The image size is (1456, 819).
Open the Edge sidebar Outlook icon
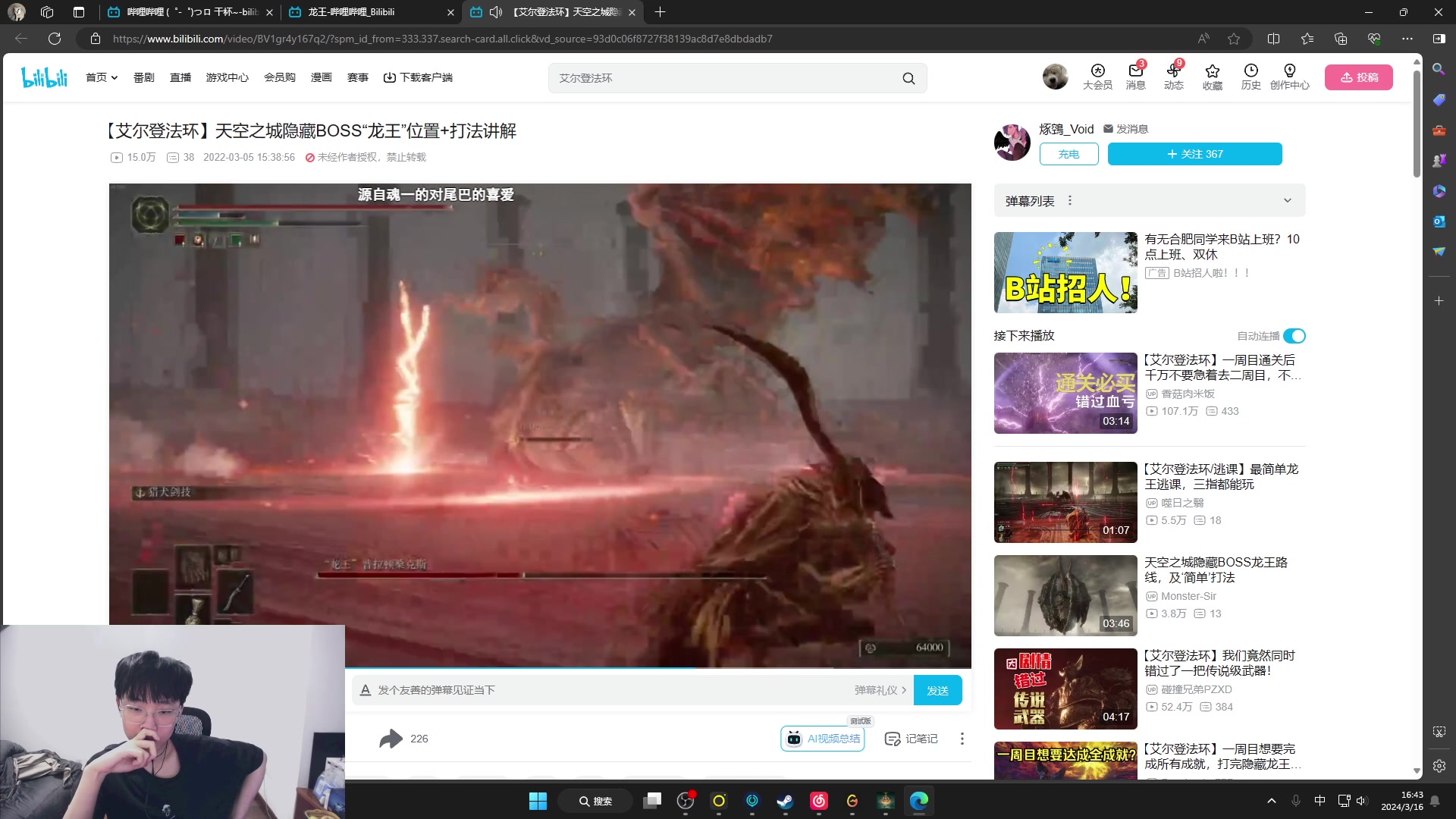tap(1439, 221)
